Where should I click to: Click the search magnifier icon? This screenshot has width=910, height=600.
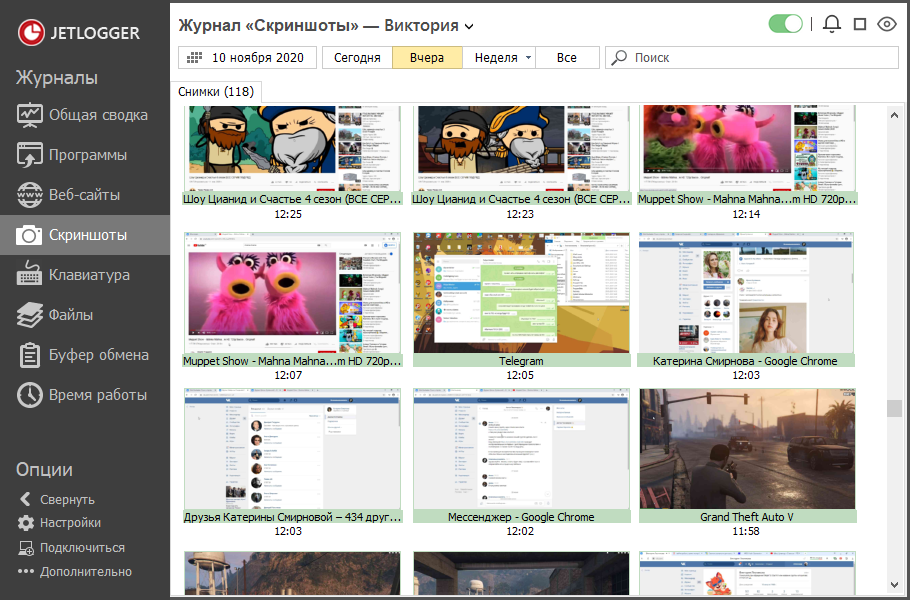[619, 57]
